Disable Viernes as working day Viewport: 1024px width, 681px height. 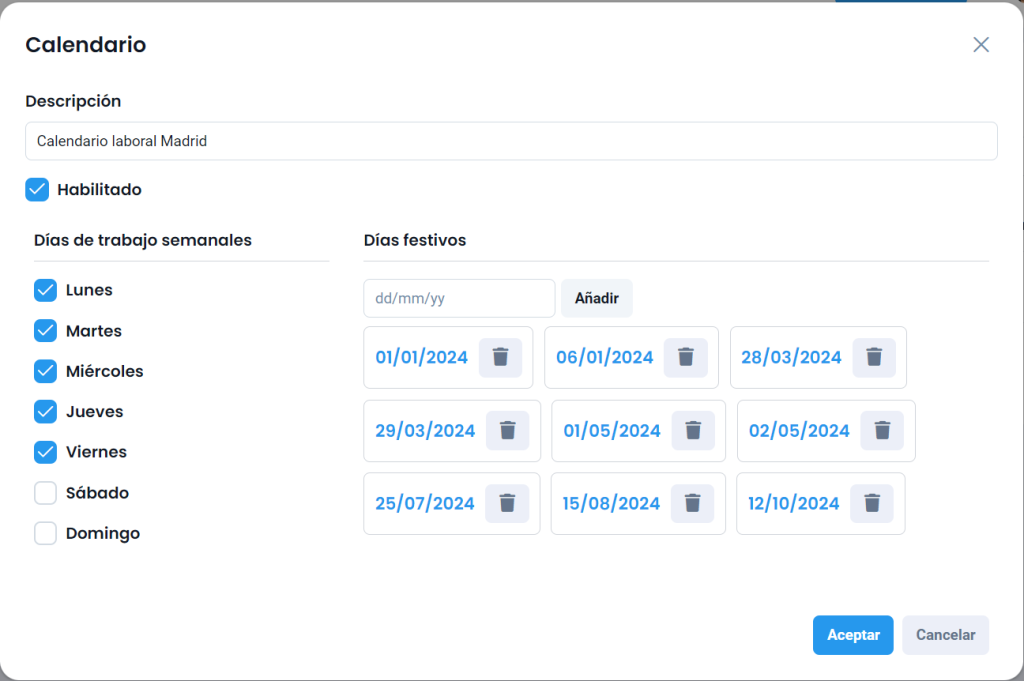point(46,452)
